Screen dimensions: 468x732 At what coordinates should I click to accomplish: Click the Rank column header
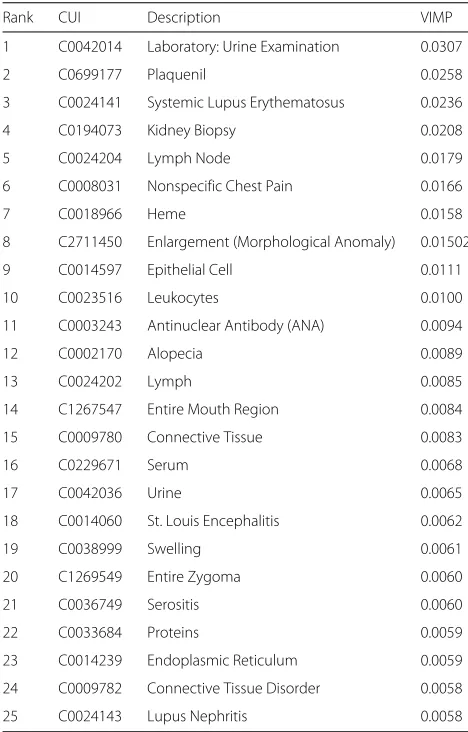click(x=18, y=18)
